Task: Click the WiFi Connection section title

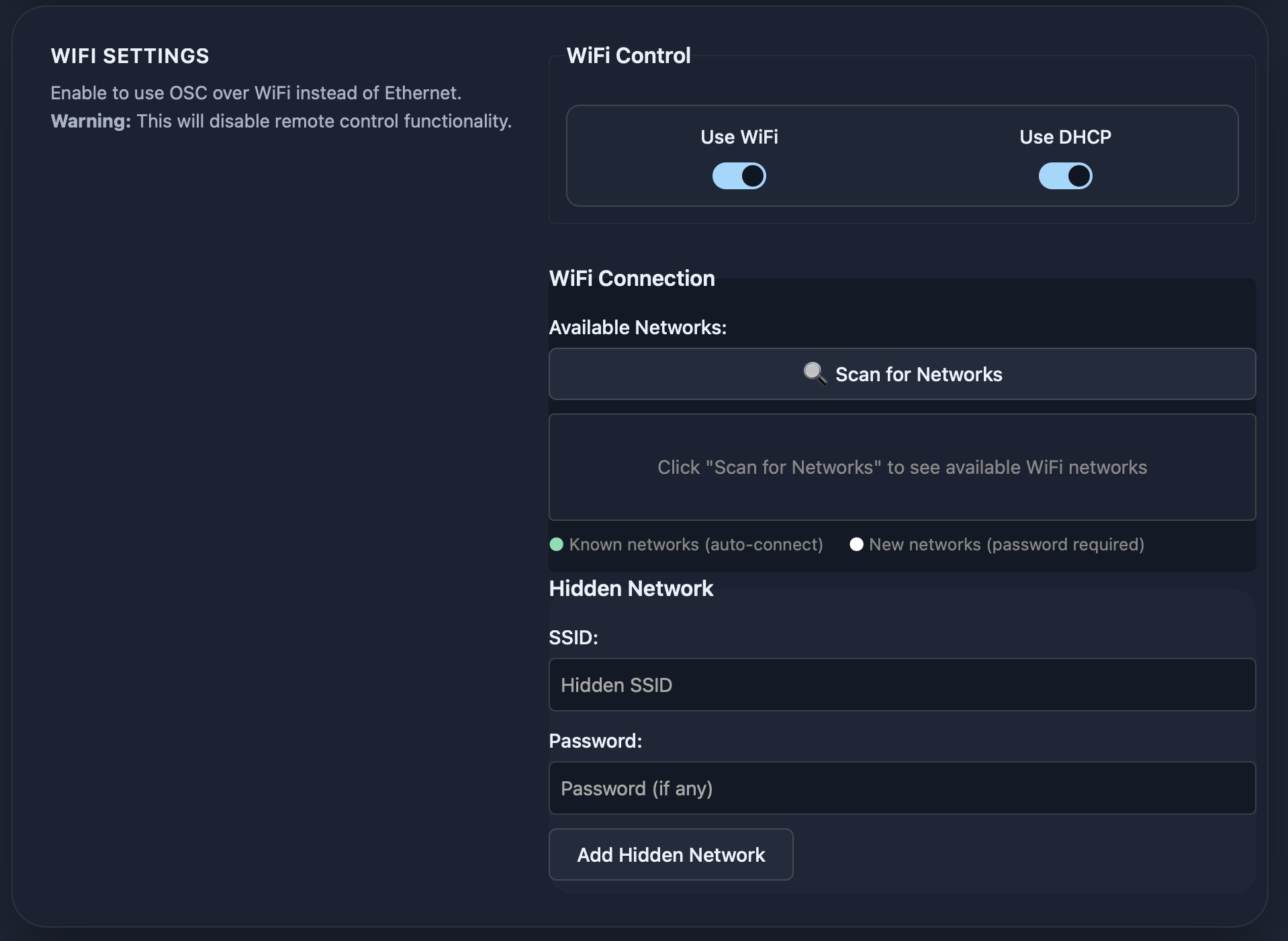Action: [631, 279]
